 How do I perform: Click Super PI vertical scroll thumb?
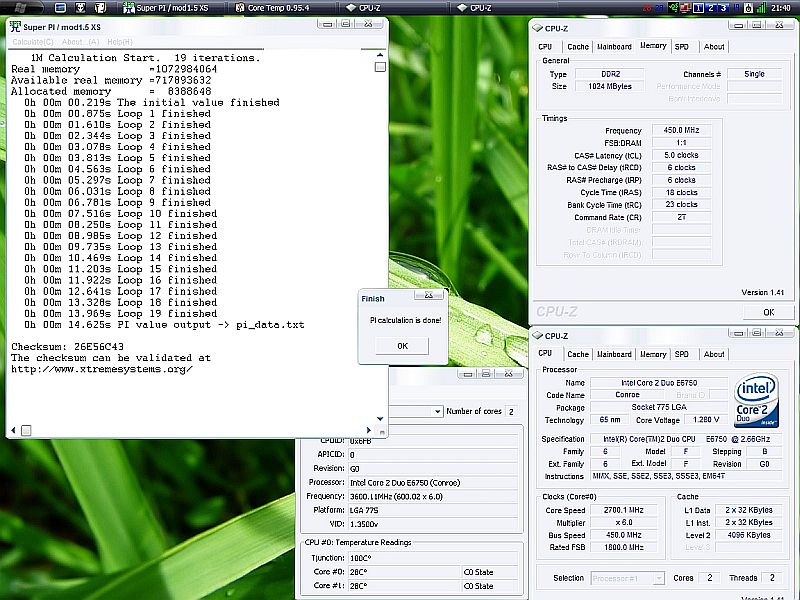click(380, 67)
